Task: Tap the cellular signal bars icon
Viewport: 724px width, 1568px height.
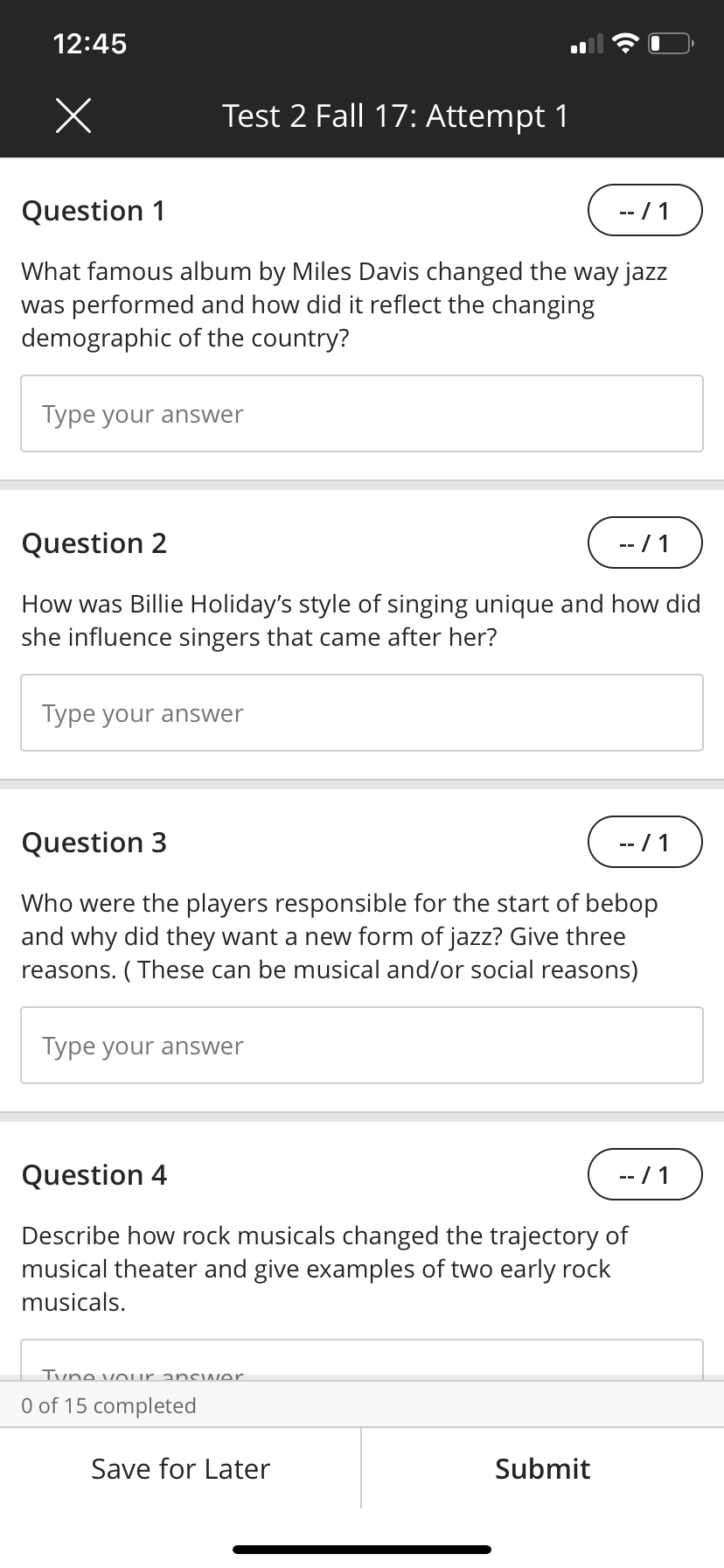Action: [x=587, y=44]
